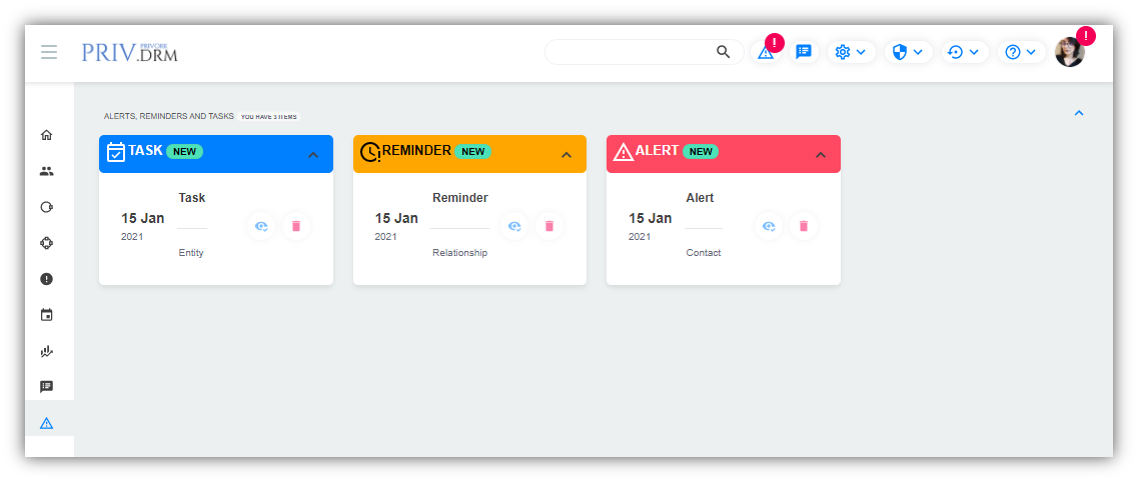
Task: Click the eye icon on the Reminder card
Action: pyautogui.click(x=514, y=226)
